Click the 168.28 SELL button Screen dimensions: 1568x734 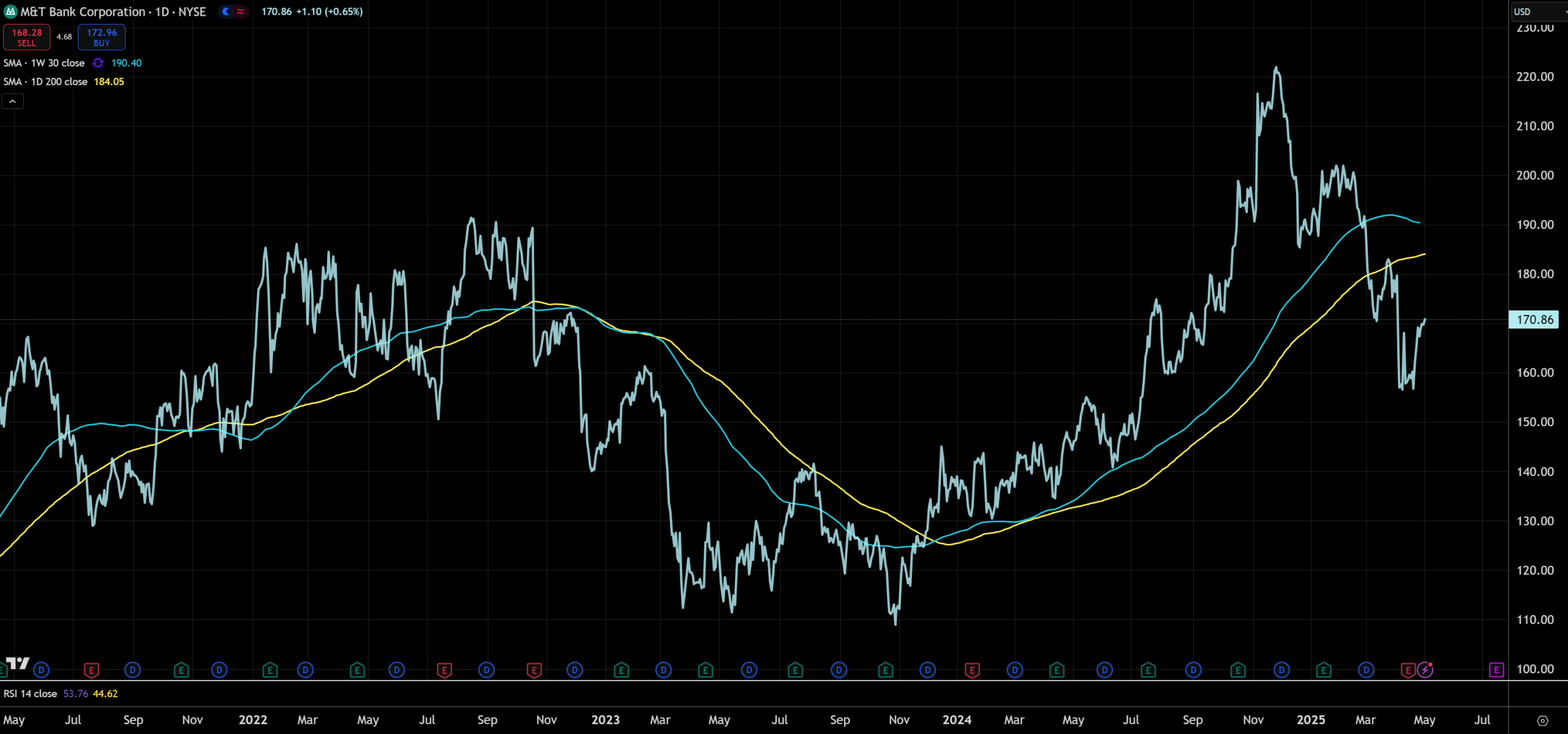27,37
